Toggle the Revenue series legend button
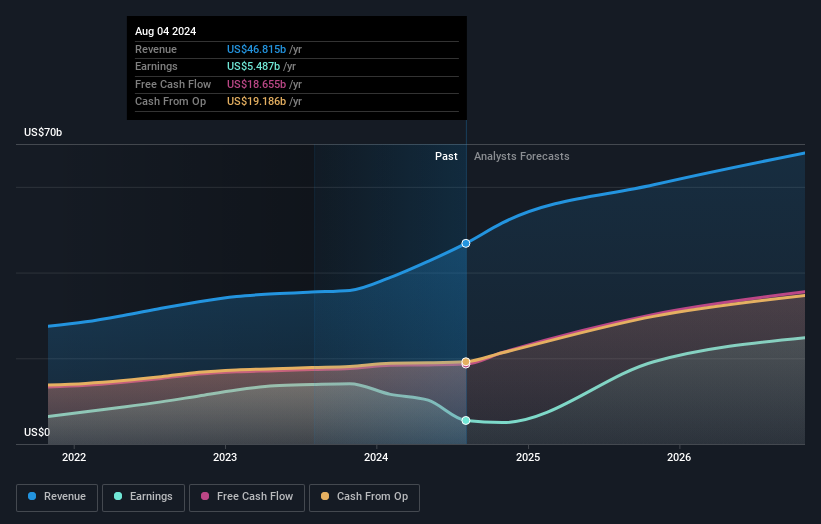 pos(57,497)
